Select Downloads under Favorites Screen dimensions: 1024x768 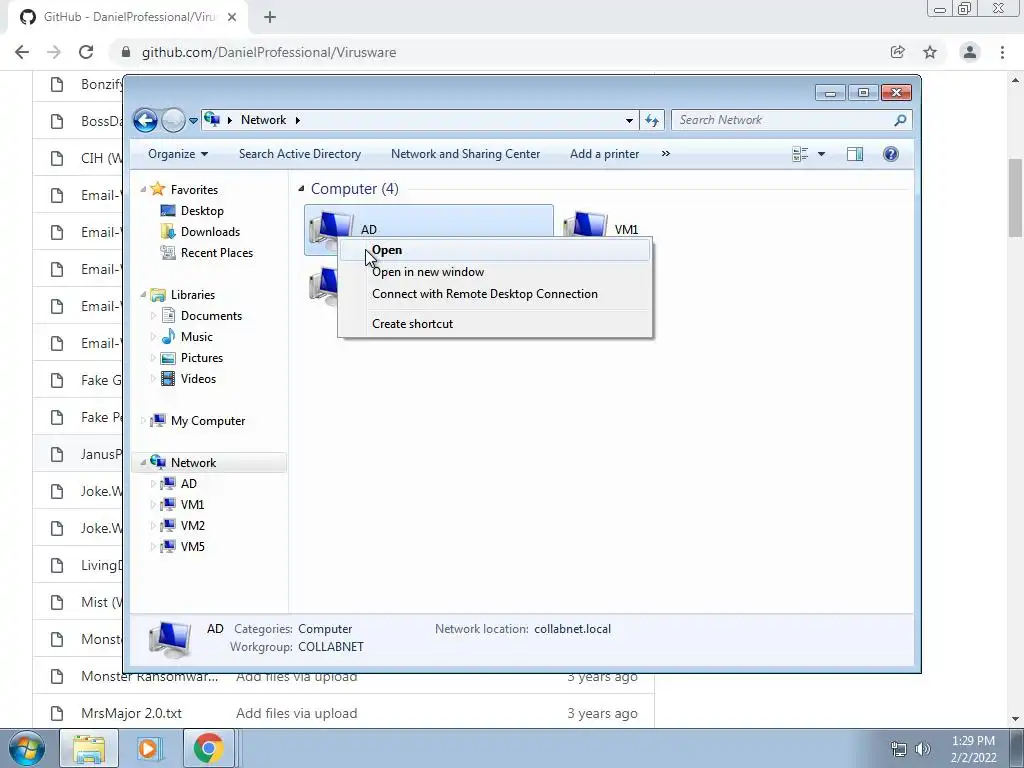210,232
